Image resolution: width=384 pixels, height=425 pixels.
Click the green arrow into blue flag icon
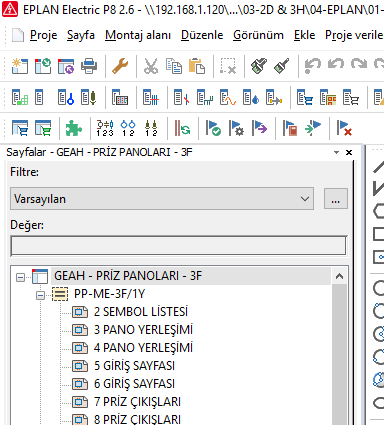point(313,128)
